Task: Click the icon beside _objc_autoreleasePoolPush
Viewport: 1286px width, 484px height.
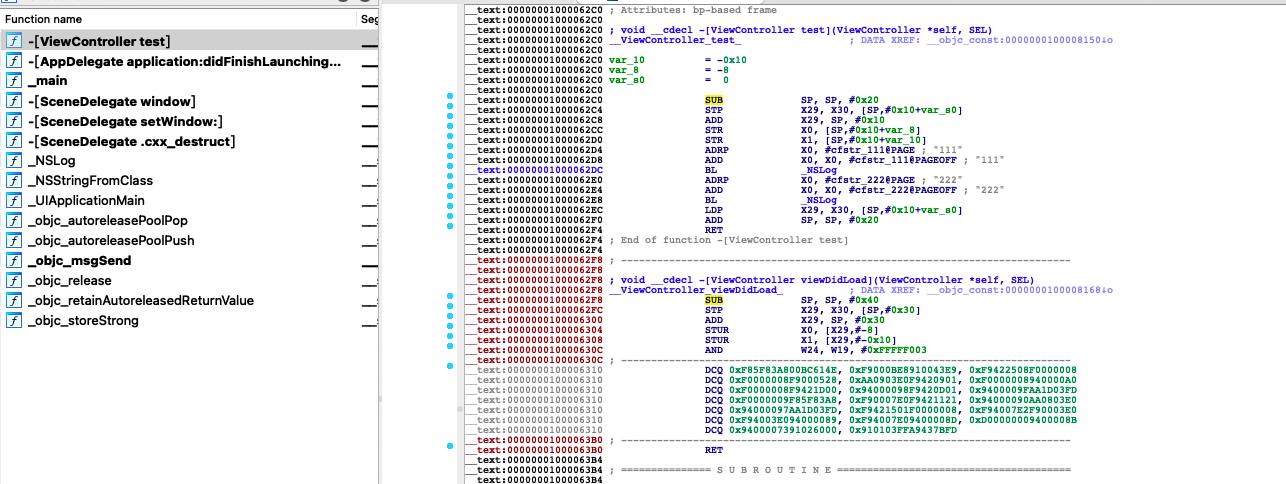Action: 14,241
